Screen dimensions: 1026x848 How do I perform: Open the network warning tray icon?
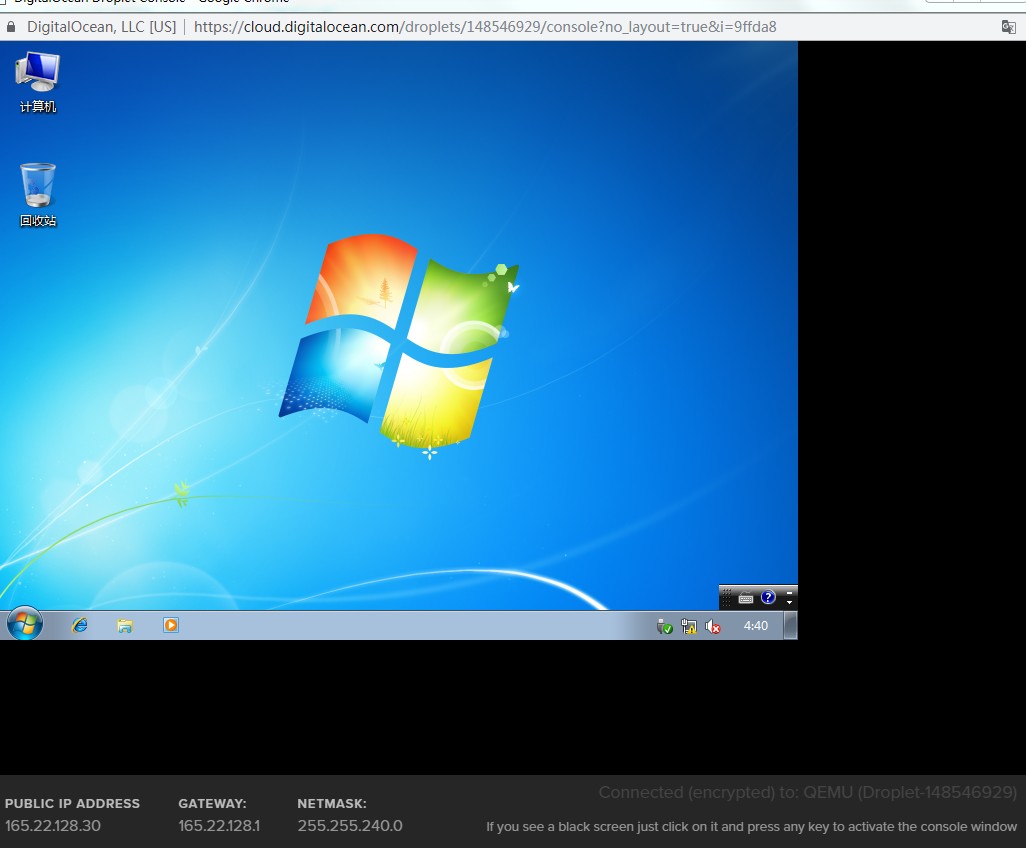click(x=688, y=627)
